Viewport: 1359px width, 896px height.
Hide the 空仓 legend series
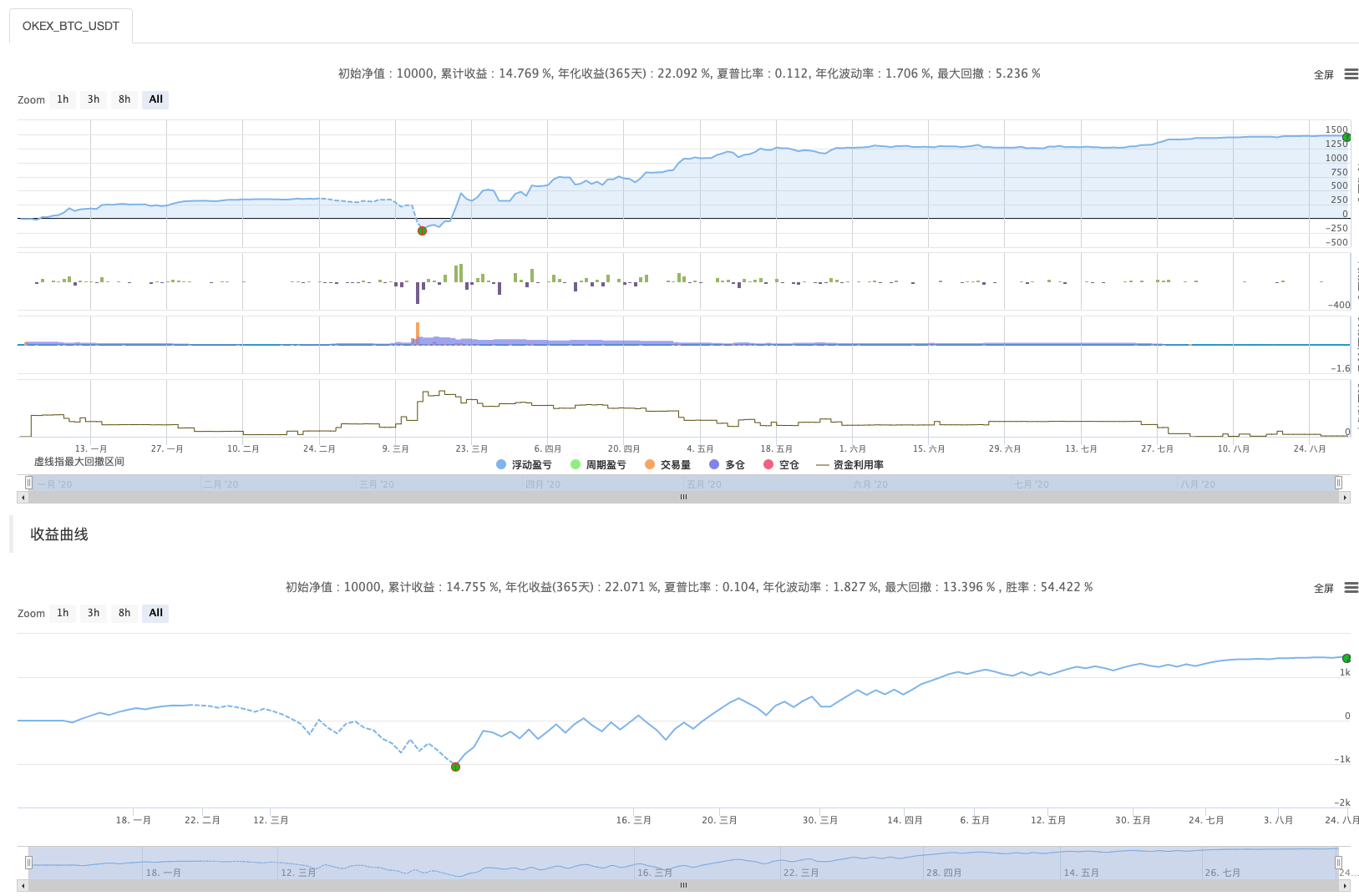point(781,464)
